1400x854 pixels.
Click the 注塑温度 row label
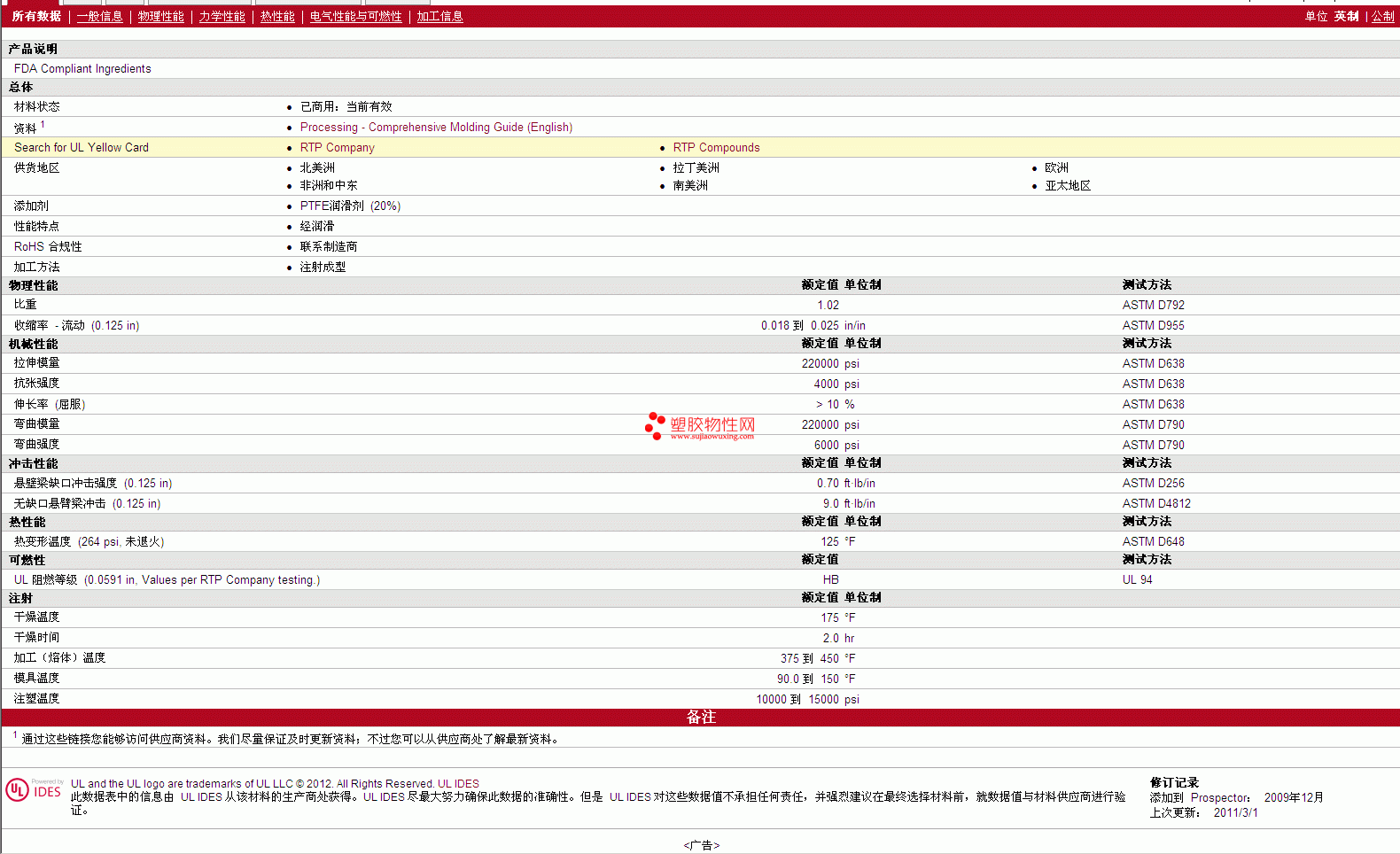pyautogui.click(x=36, y=699)
